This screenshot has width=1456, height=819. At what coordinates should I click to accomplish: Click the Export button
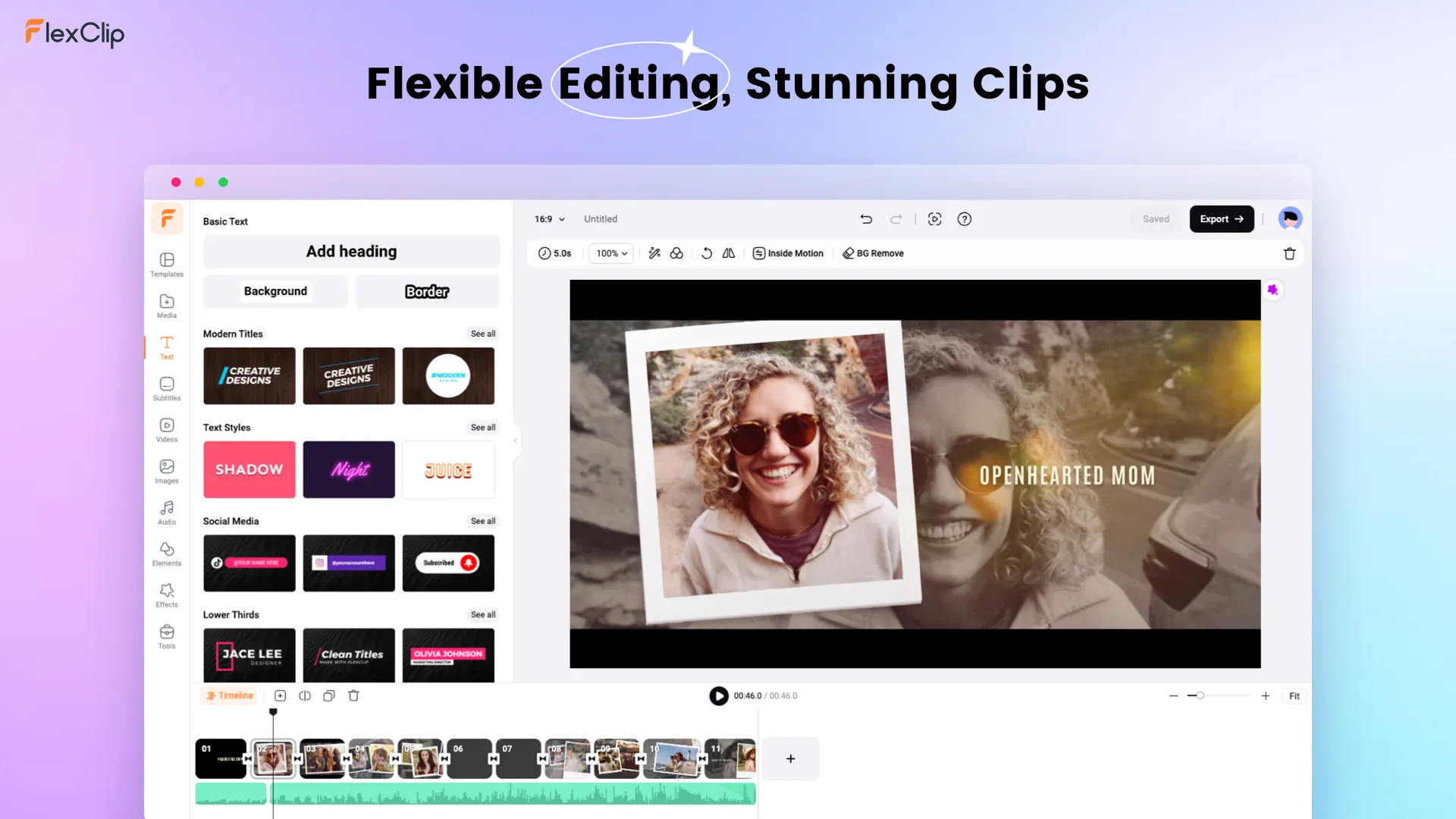tap(1221, 218)
